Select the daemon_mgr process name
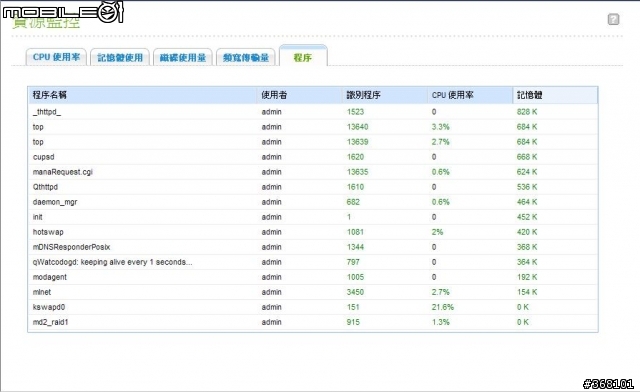This screenshot has width=640, height=392. tap(55, 202)
